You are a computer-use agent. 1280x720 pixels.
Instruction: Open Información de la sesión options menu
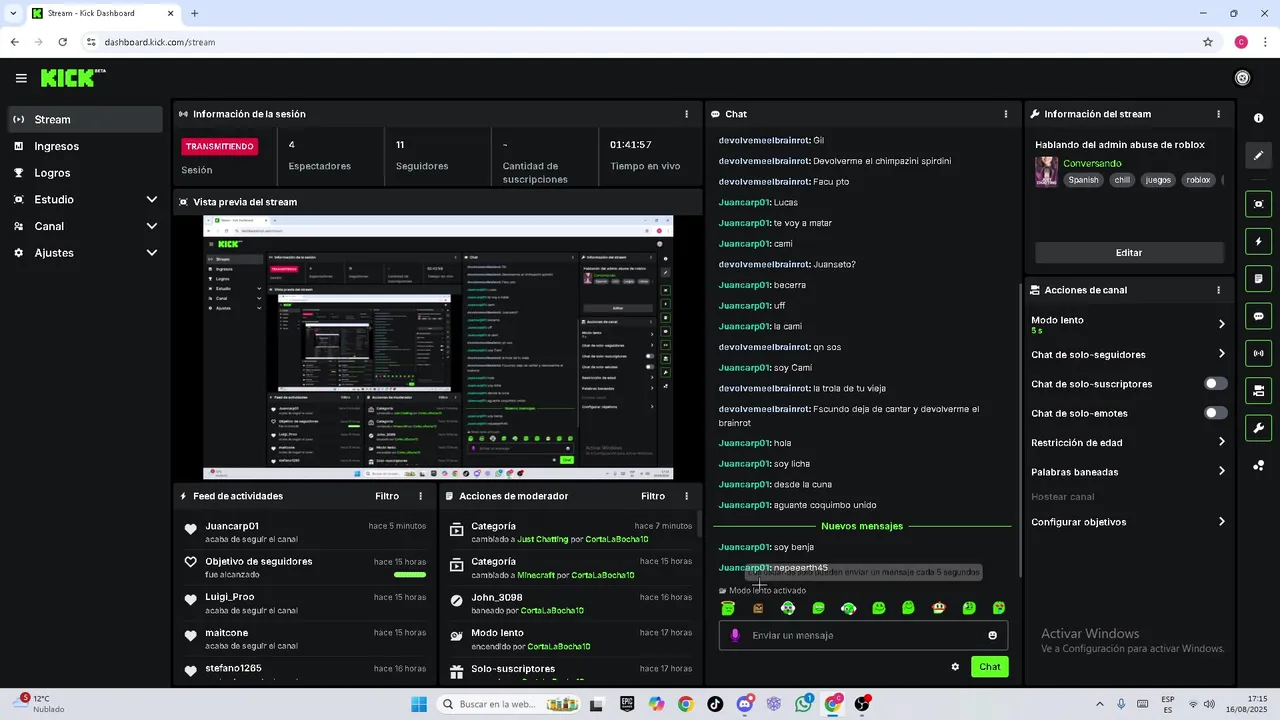[686, 114]
